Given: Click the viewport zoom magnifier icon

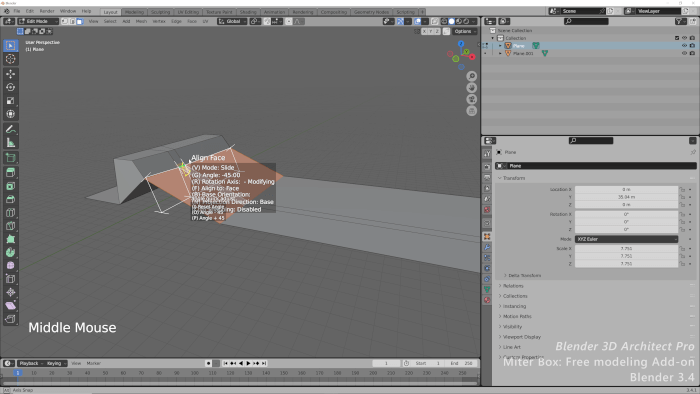Looking at the screenshot, I should [x=471, y=76].
